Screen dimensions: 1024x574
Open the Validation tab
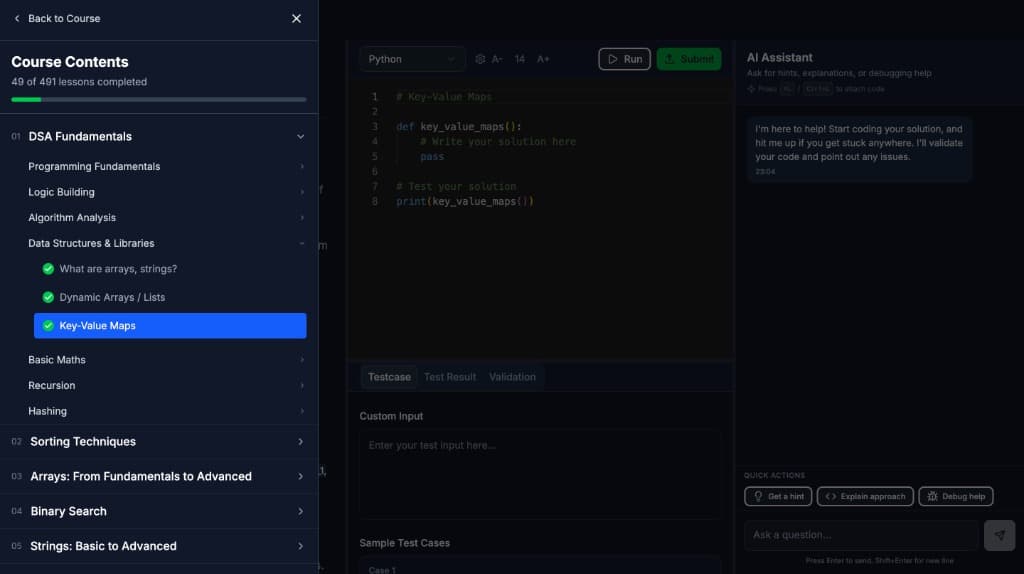[x=512, y=377]
